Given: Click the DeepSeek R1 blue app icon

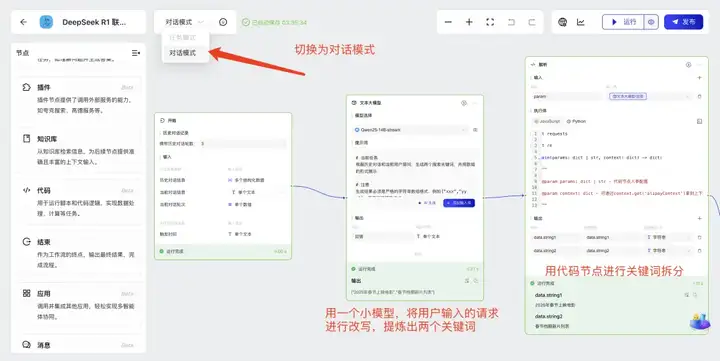Looking at the screenshot, I should point(46,22).
